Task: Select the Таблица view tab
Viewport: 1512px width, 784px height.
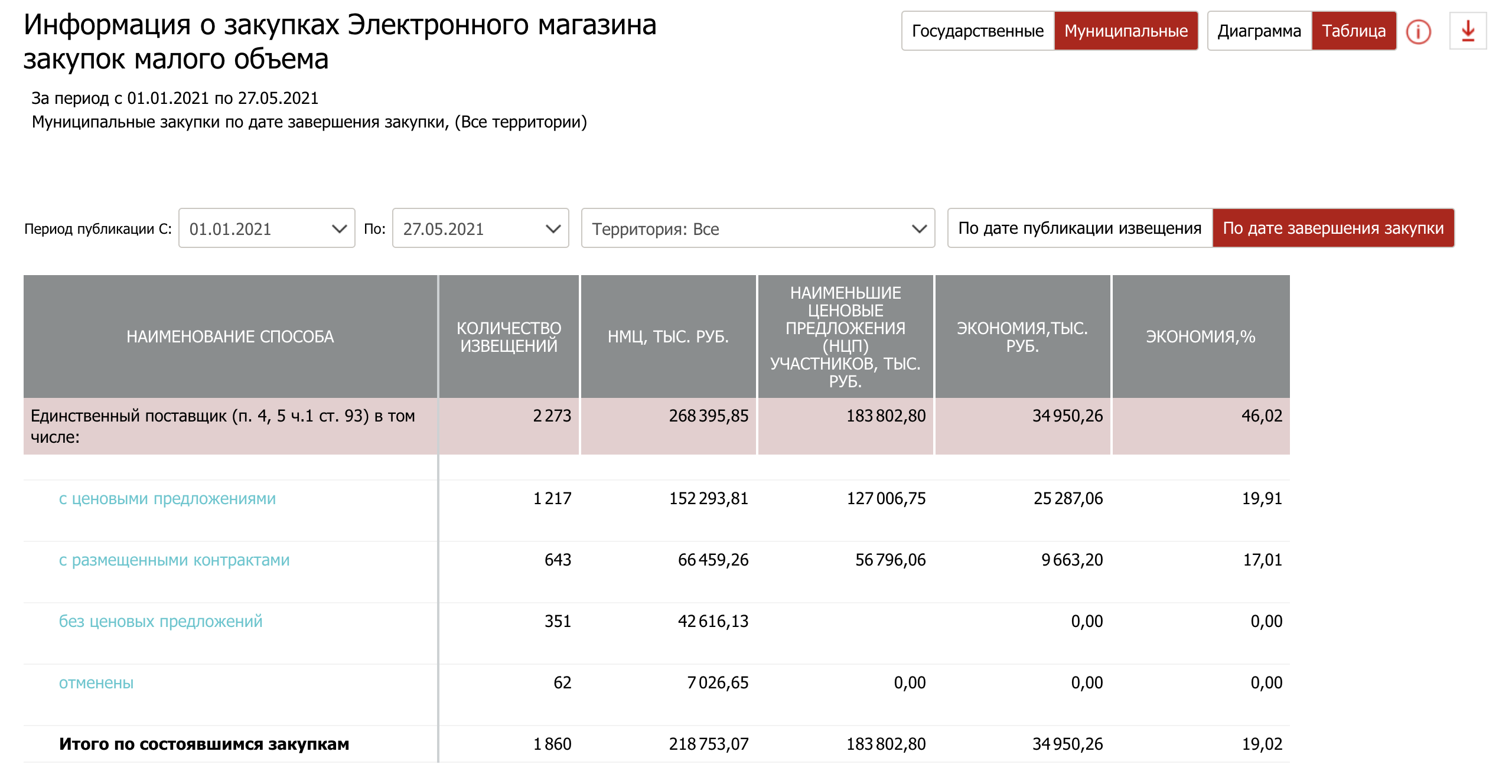Action: coord(1354,31)
